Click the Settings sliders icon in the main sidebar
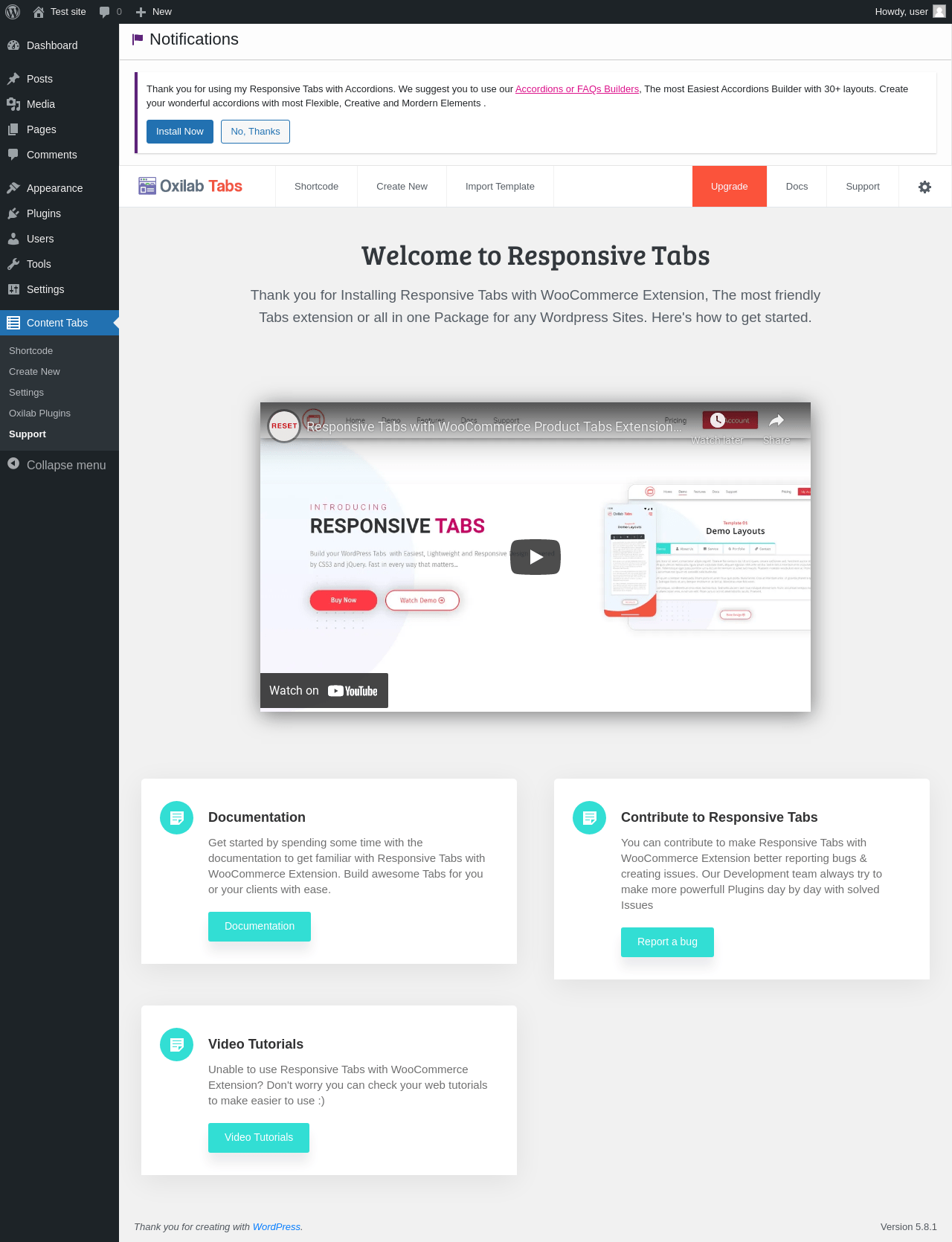 13,289
